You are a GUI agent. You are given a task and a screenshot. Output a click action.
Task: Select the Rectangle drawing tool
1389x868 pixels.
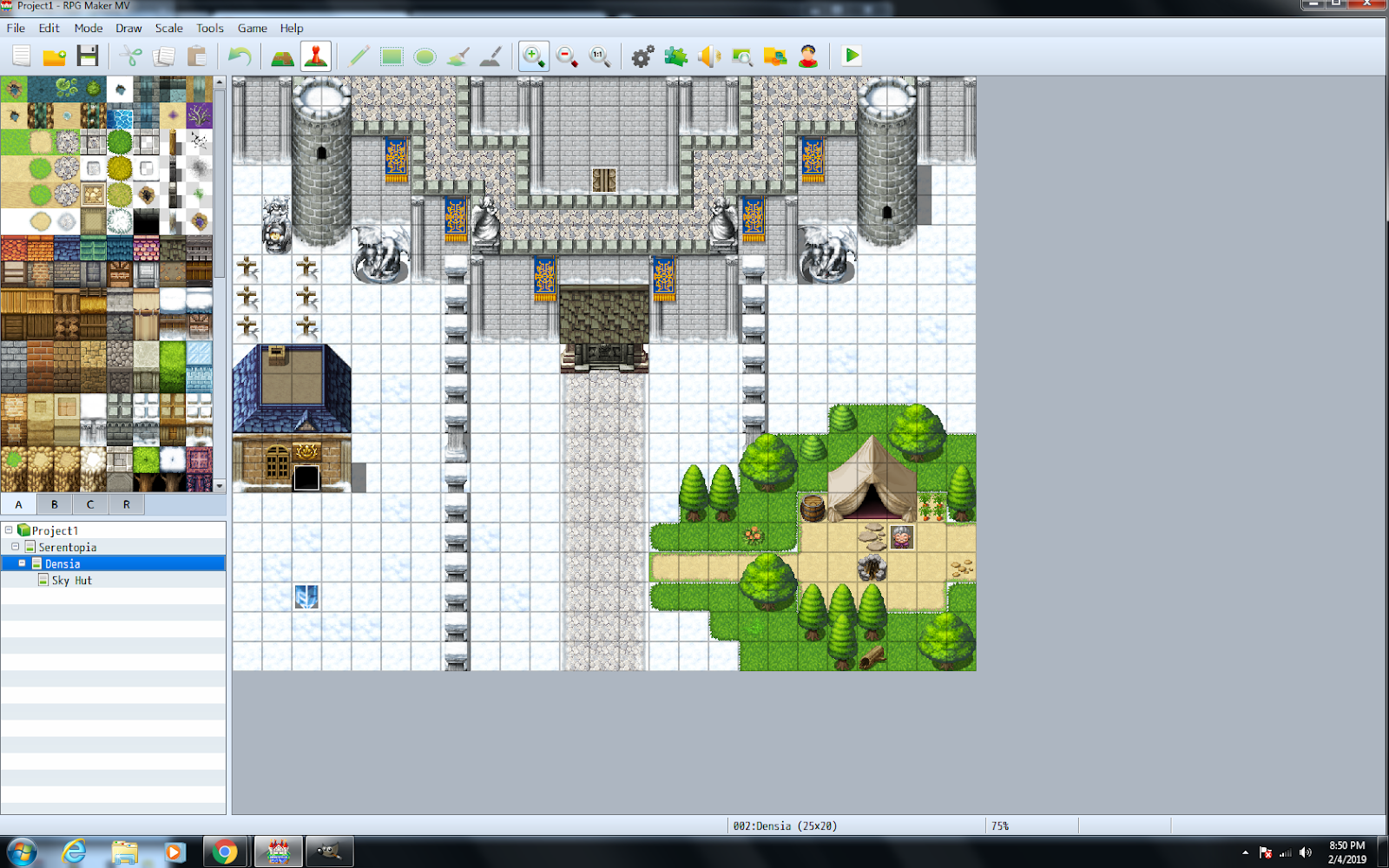coord(391,56)
